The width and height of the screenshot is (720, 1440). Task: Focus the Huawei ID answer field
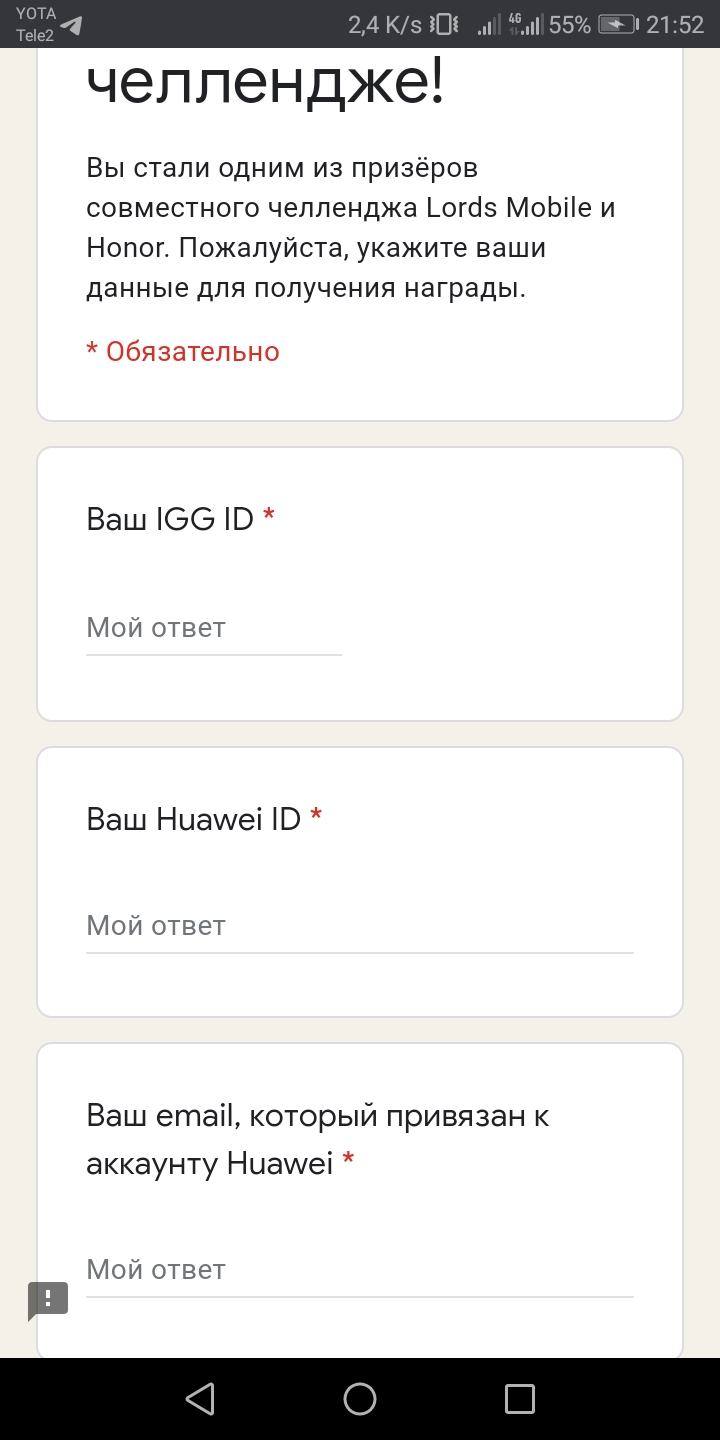click(x=359, y=927)
